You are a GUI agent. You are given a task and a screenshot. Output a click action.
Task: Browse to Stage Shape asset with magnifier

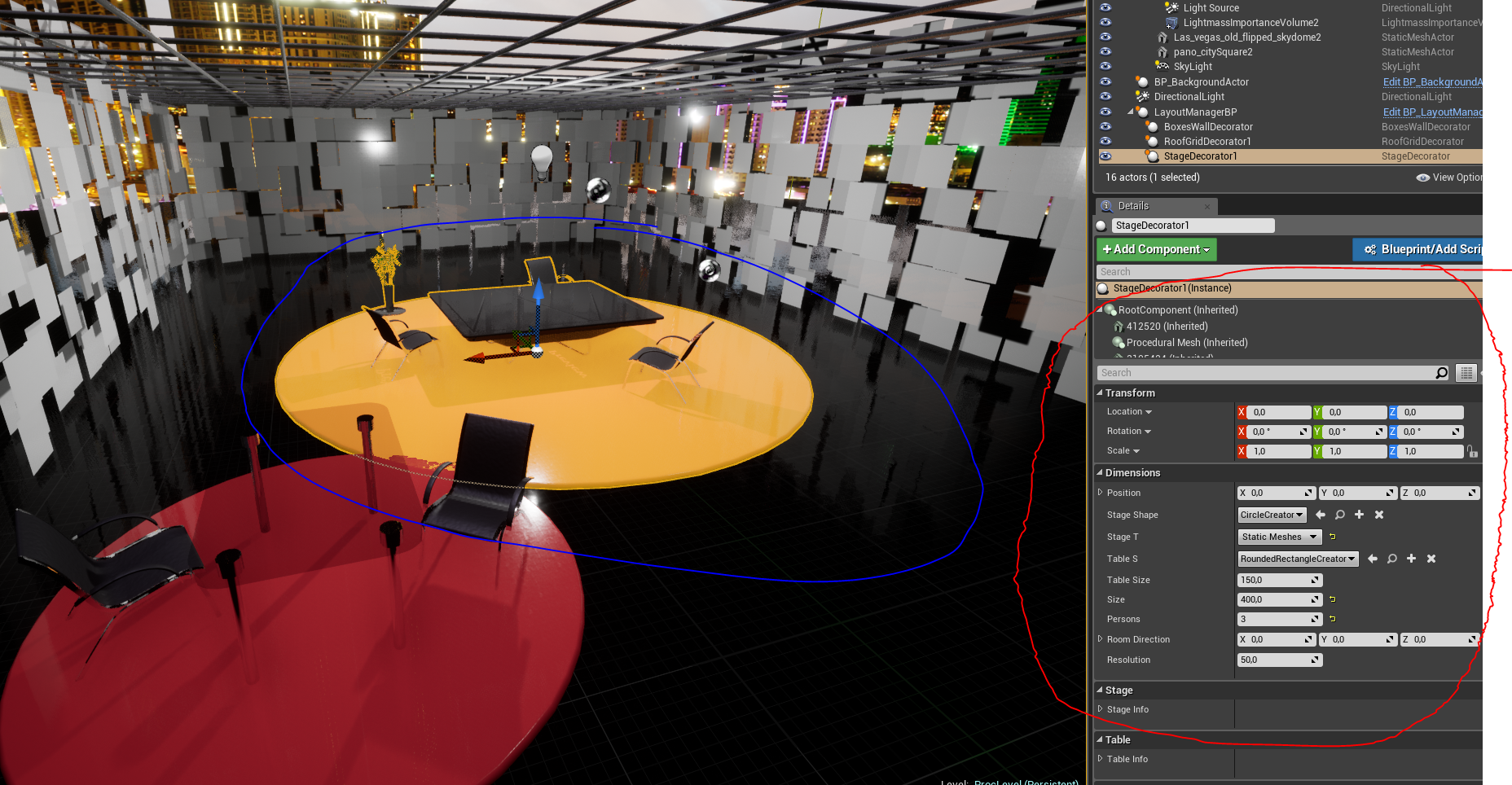coord(1340,515)
